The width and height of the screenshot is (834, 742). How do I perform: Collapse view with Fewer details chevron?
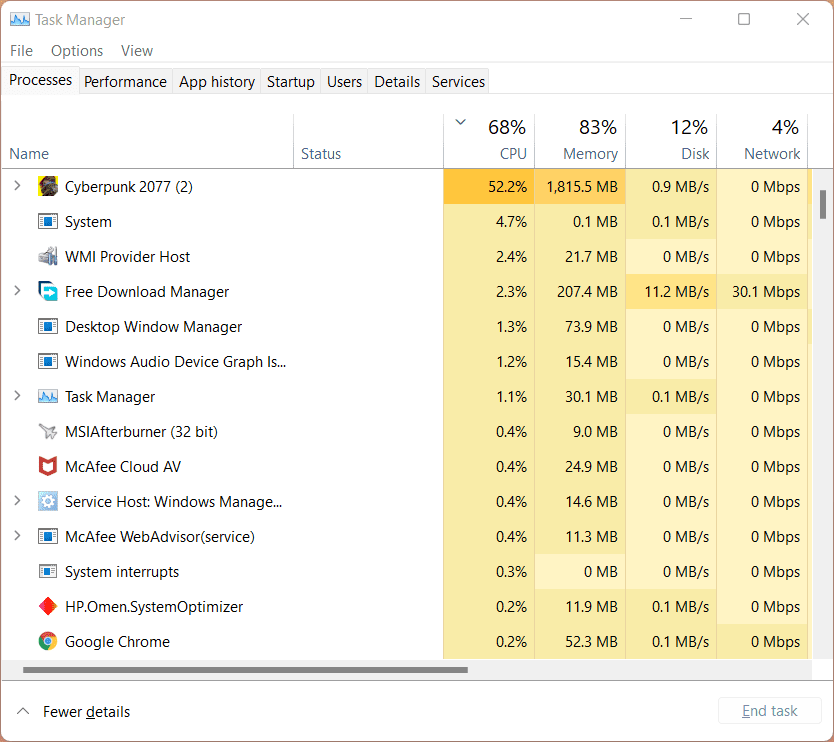tap(23, 711)
